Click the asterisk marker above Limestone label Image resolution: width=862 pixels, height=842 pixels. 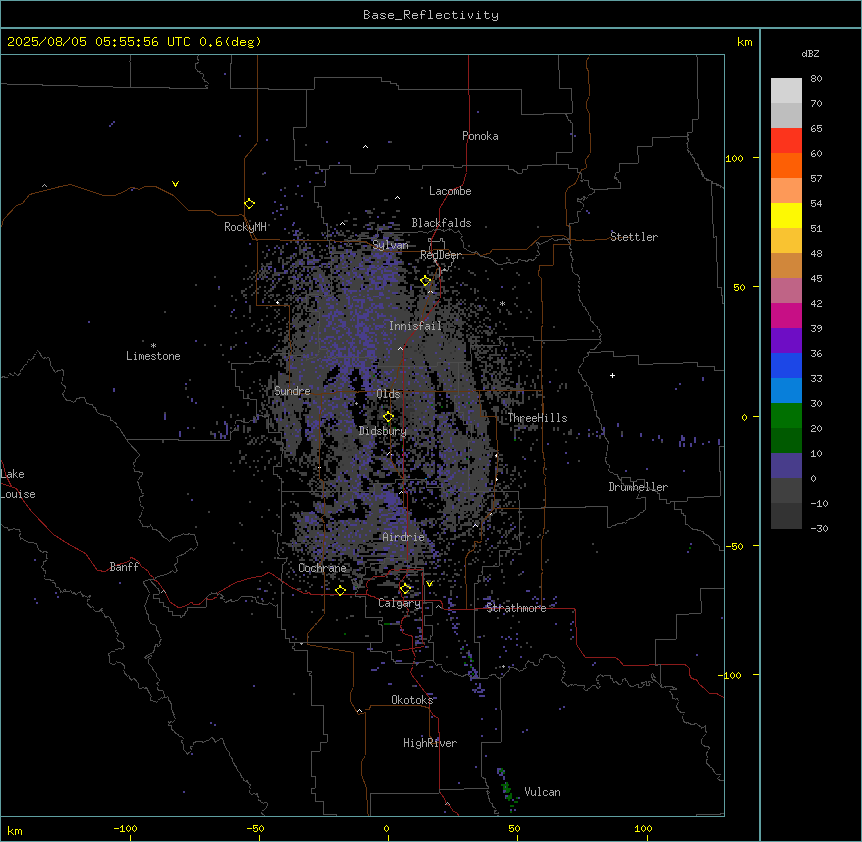click(153, 346)
